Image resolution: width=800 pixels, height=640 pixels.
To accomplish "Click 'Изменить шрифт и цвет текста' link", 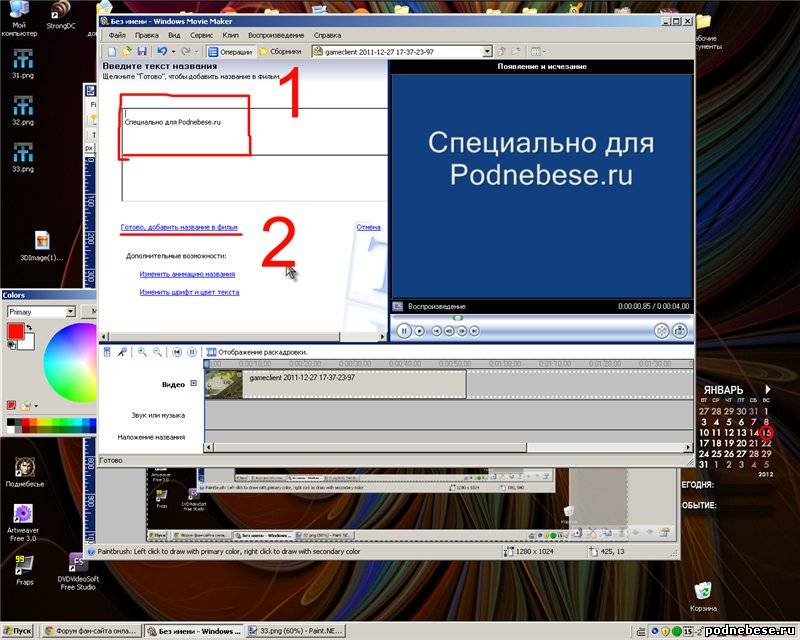I will [x=189, y=292].
